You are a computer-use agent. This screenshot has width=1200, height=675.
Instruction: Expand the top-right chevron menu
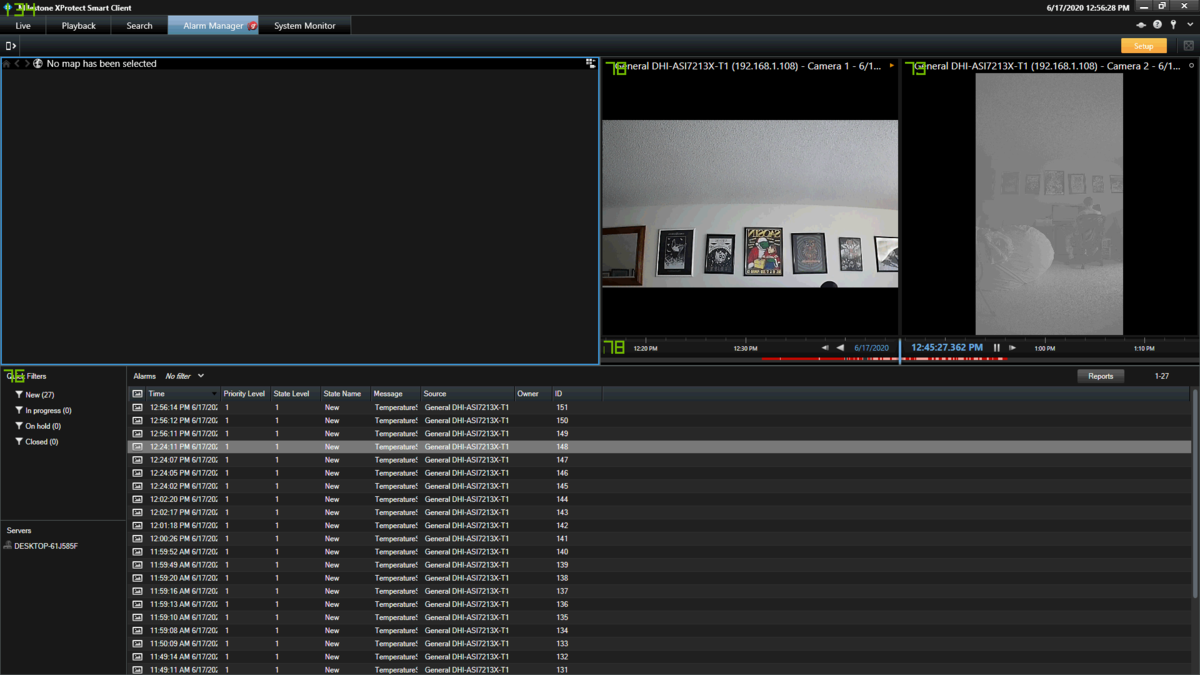tap(1189, 25)
